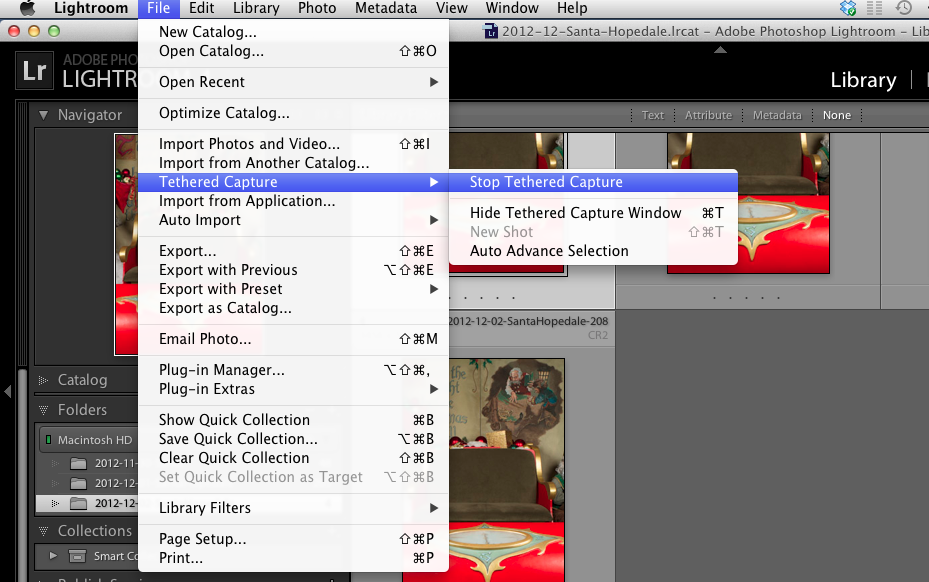The image size is (929, 582).
Task: Click the highlighted 2012-12 folder icon
Action: point(78,503)
